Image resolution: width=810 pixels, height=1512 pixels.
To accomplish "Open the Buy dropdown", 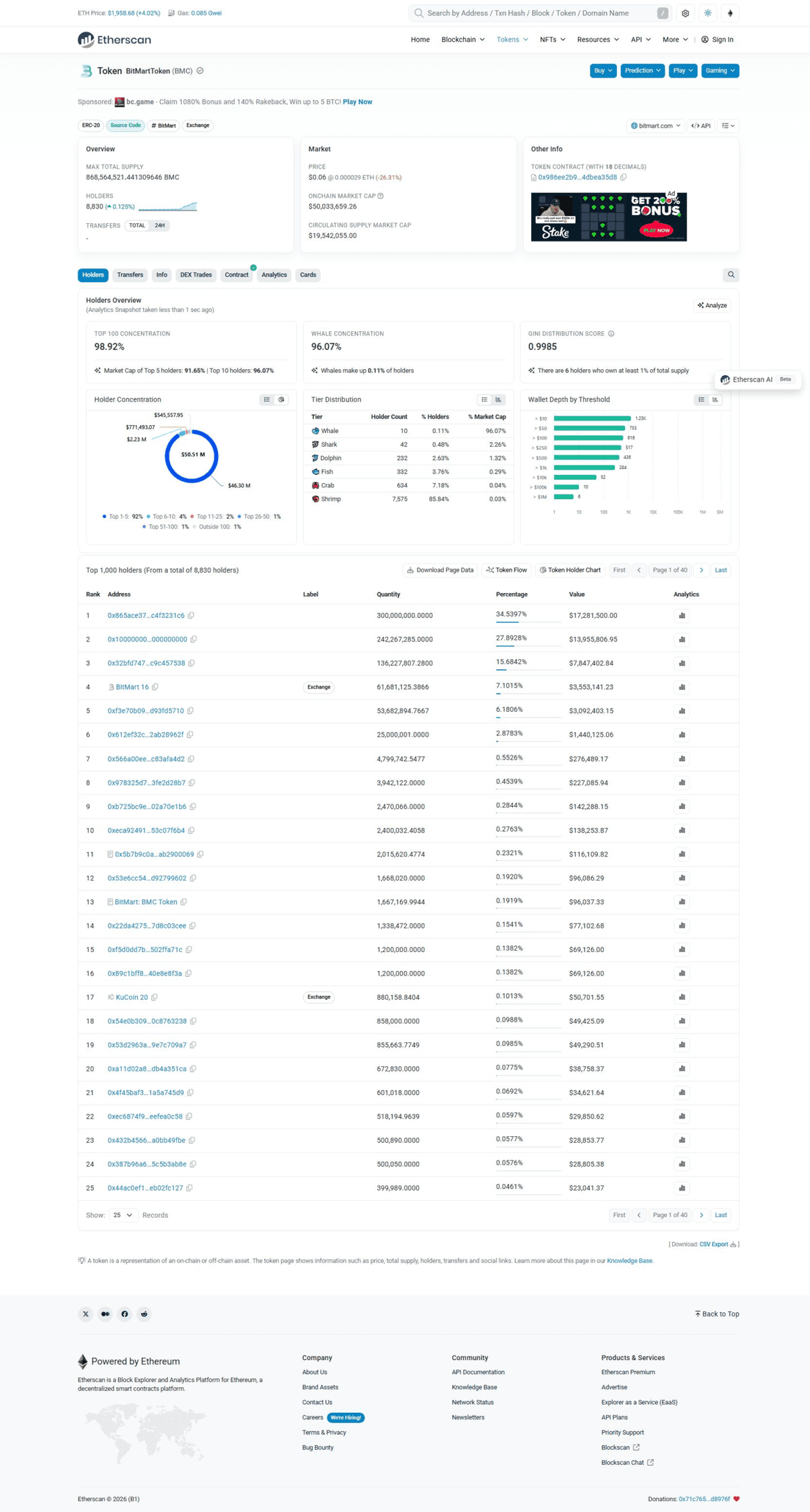I will (603, 70).
